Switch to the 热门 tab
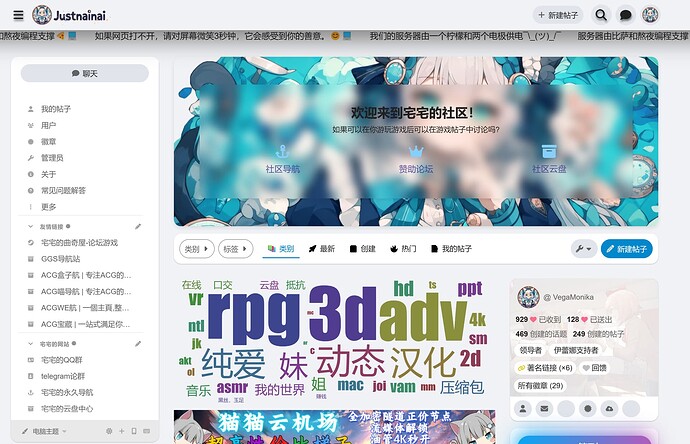This screenshot has width=690, height=444. pos(403,249)
